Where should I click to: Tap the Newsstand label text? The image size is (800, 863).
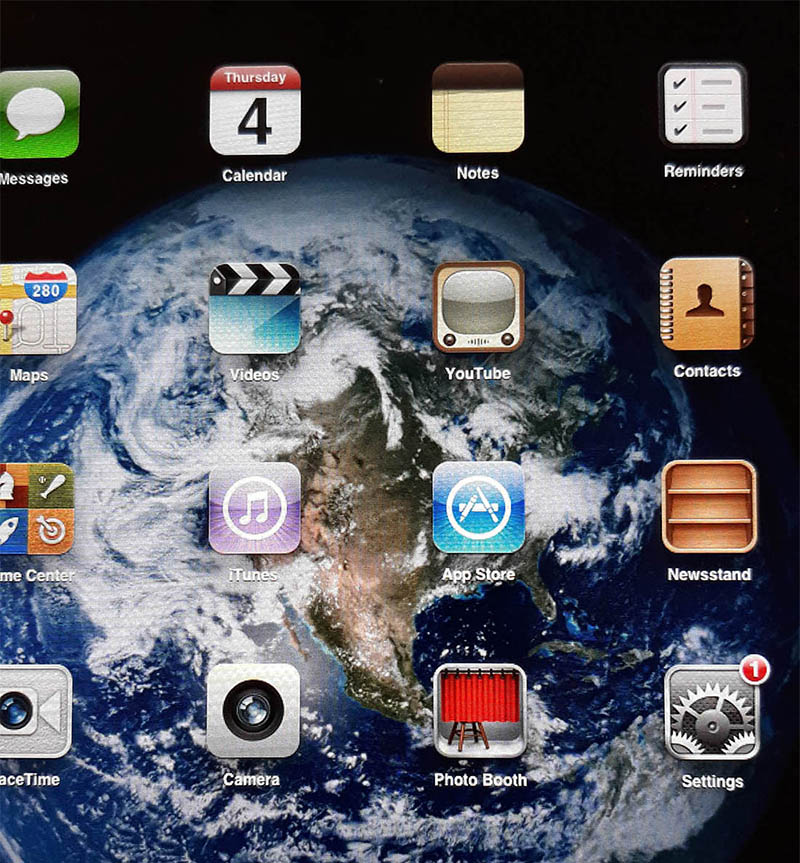pos(709,575)
